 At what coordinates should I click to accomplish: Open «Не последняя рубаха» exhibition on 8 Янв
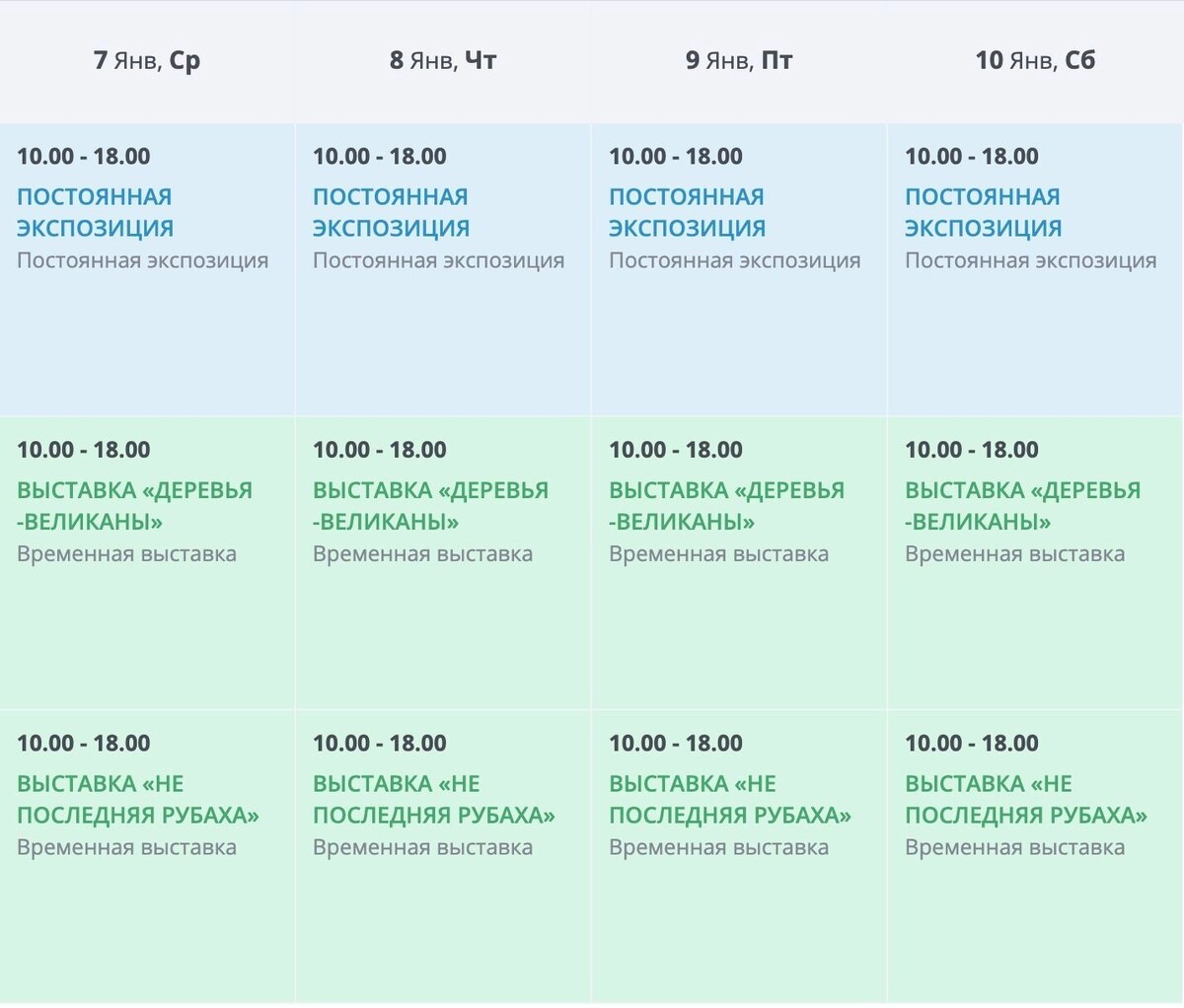point(434,800)
